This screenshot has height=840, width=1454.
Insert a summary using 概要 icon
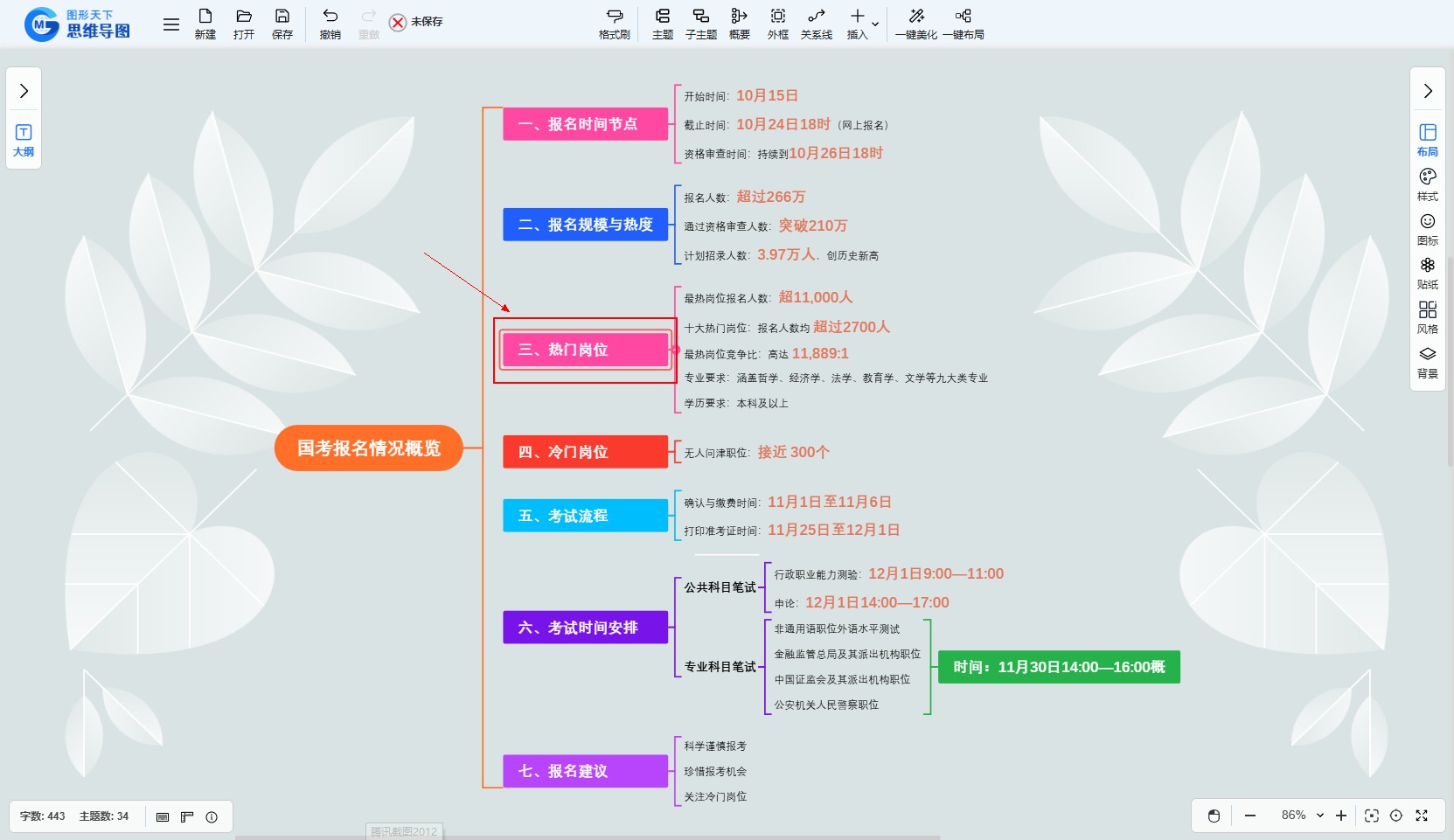(x=739, y=24)
